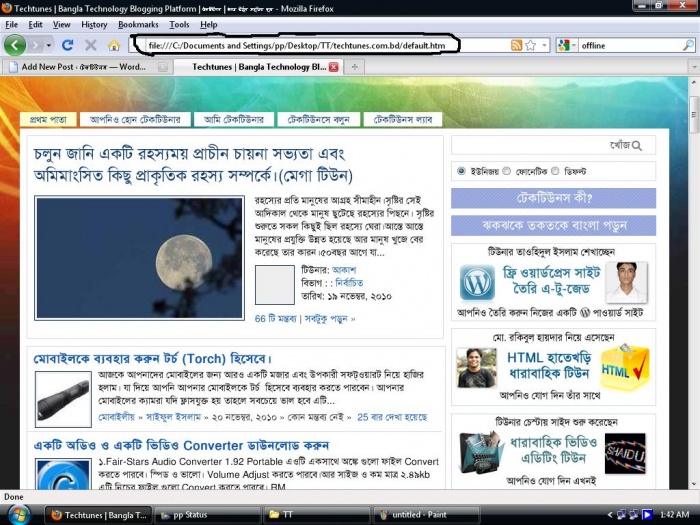Click the 'মোবাইলীয়' category link
Screen dimensions: 700x525
tap(116, 417)
